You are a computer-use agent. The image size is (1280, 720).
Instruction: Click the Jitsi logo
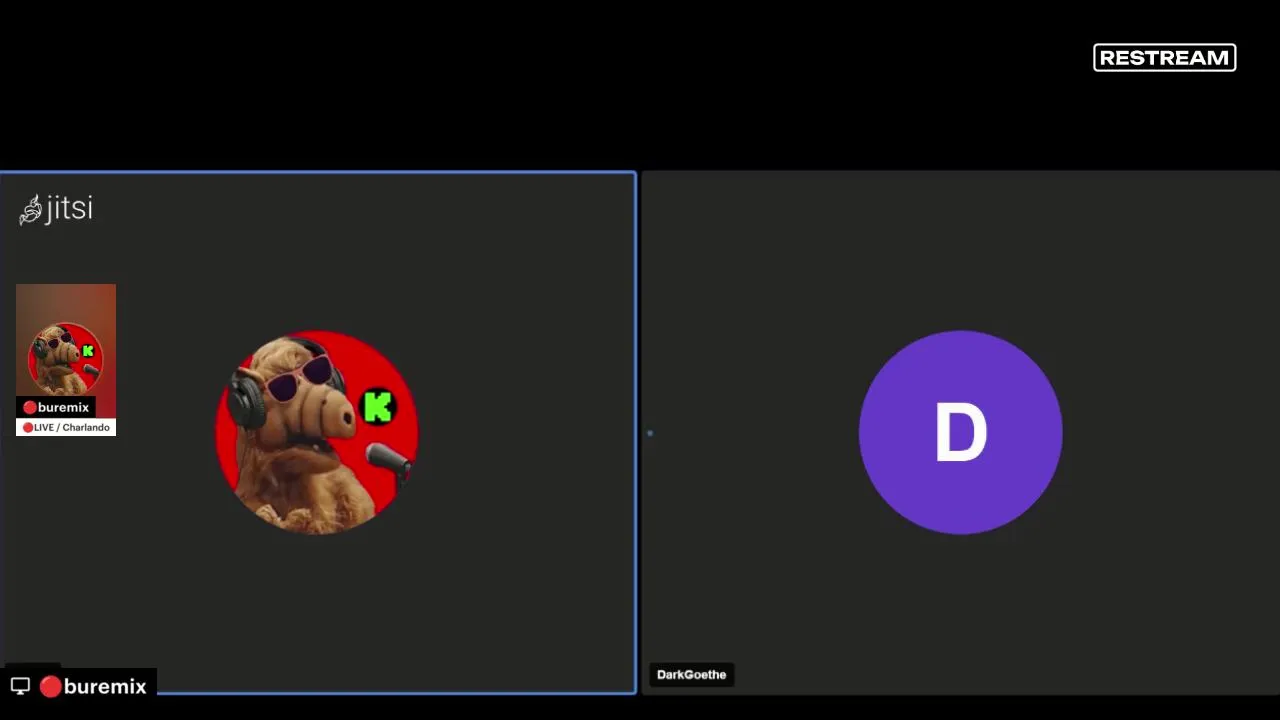pos(56,209)
